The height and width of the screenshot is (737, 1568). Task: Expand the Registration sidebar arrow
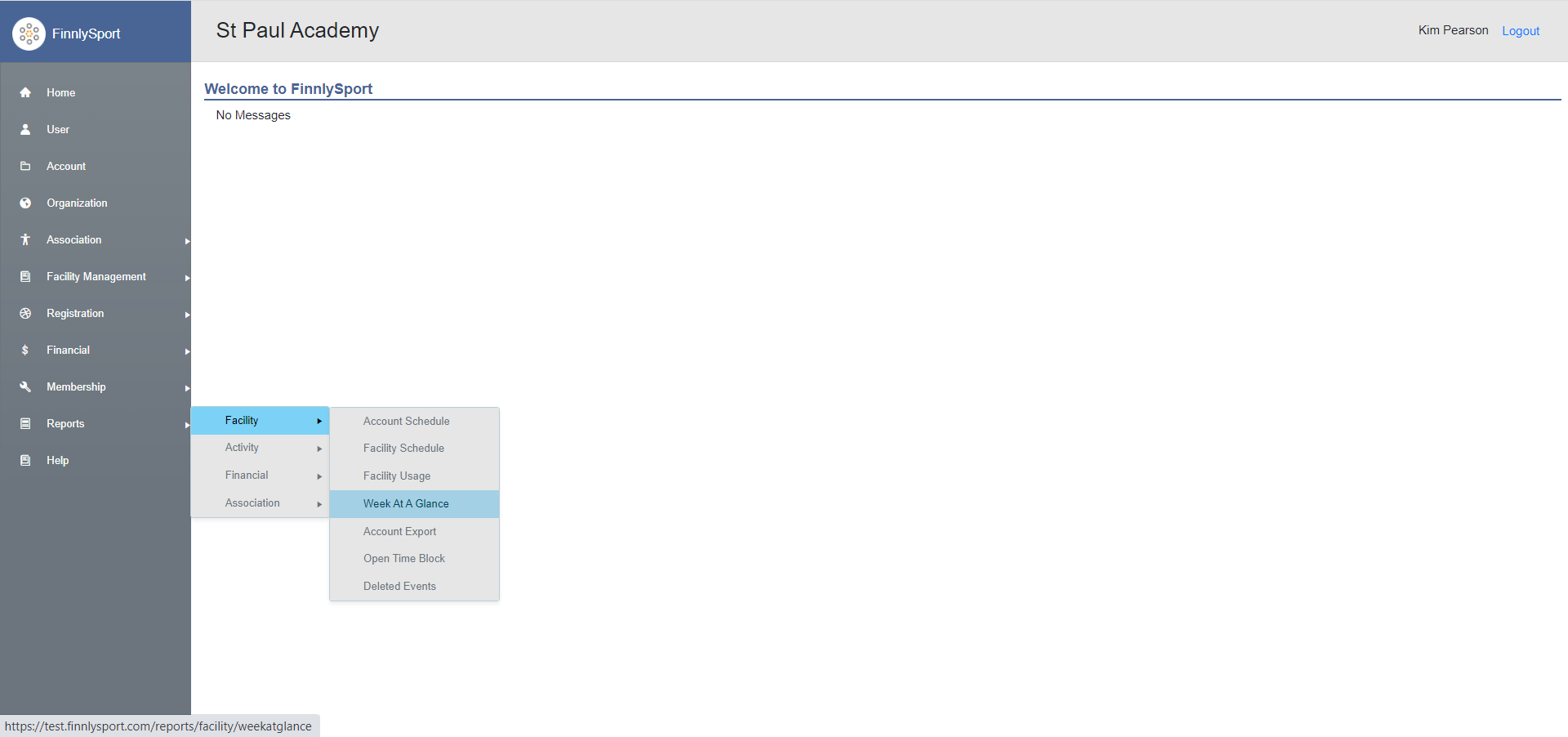[x=187, y=315]
